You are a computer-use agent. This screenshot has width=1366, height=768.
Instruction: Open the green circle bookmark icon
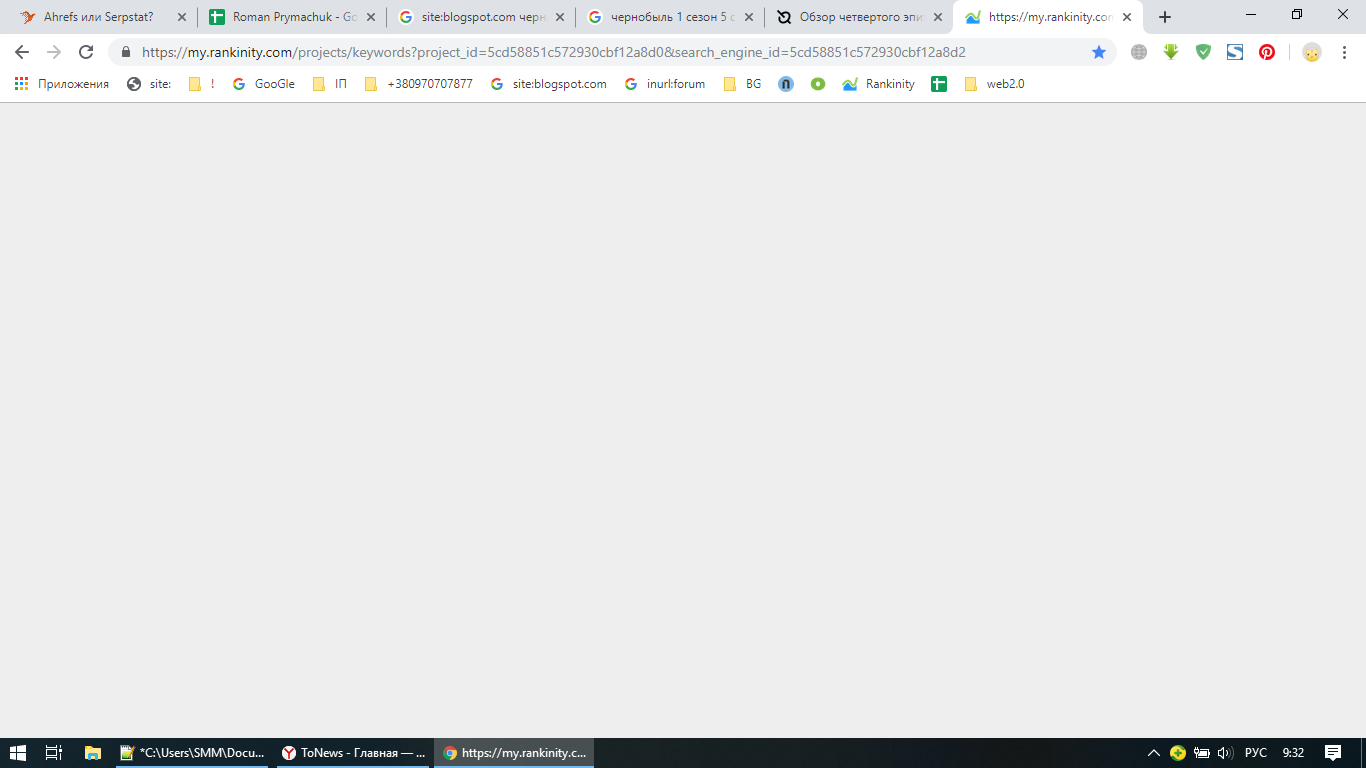(818, 84)
